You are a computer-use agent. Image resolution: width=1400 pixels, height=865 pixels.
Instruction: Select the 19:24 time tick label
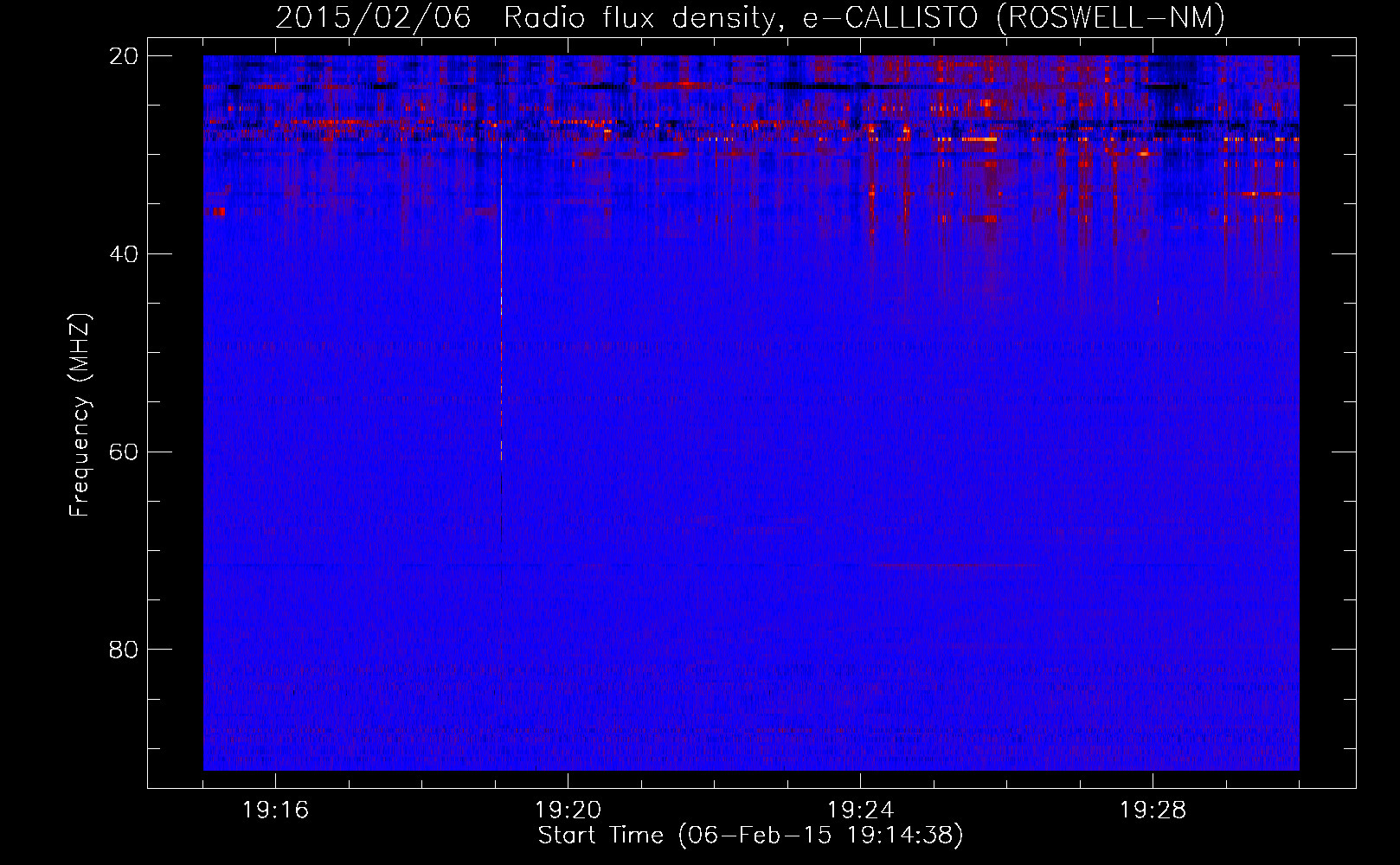tap(860, 811)
